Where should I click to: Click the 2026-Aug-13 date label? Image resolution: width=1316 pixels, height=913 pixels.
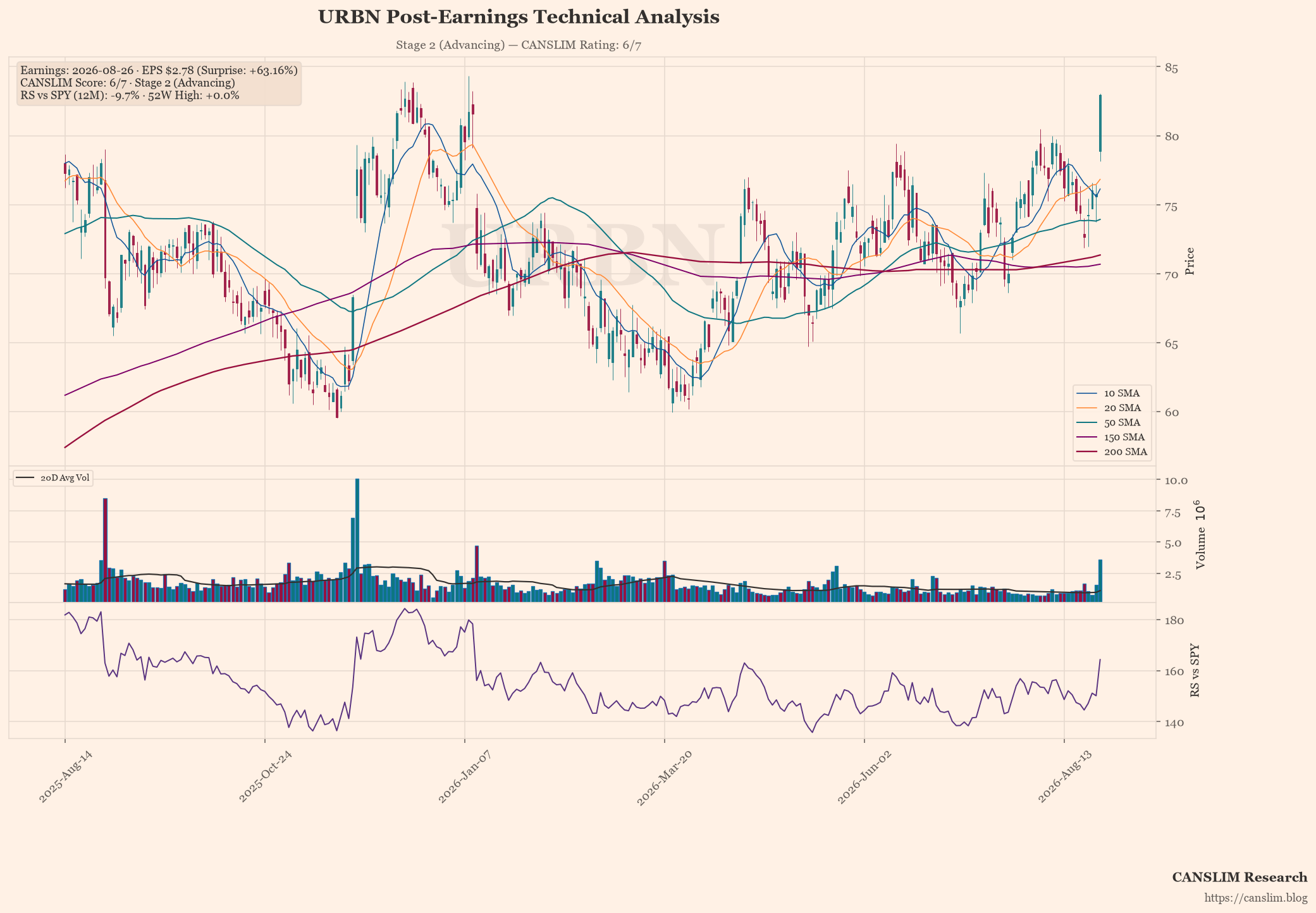(x=1066, y=776)
